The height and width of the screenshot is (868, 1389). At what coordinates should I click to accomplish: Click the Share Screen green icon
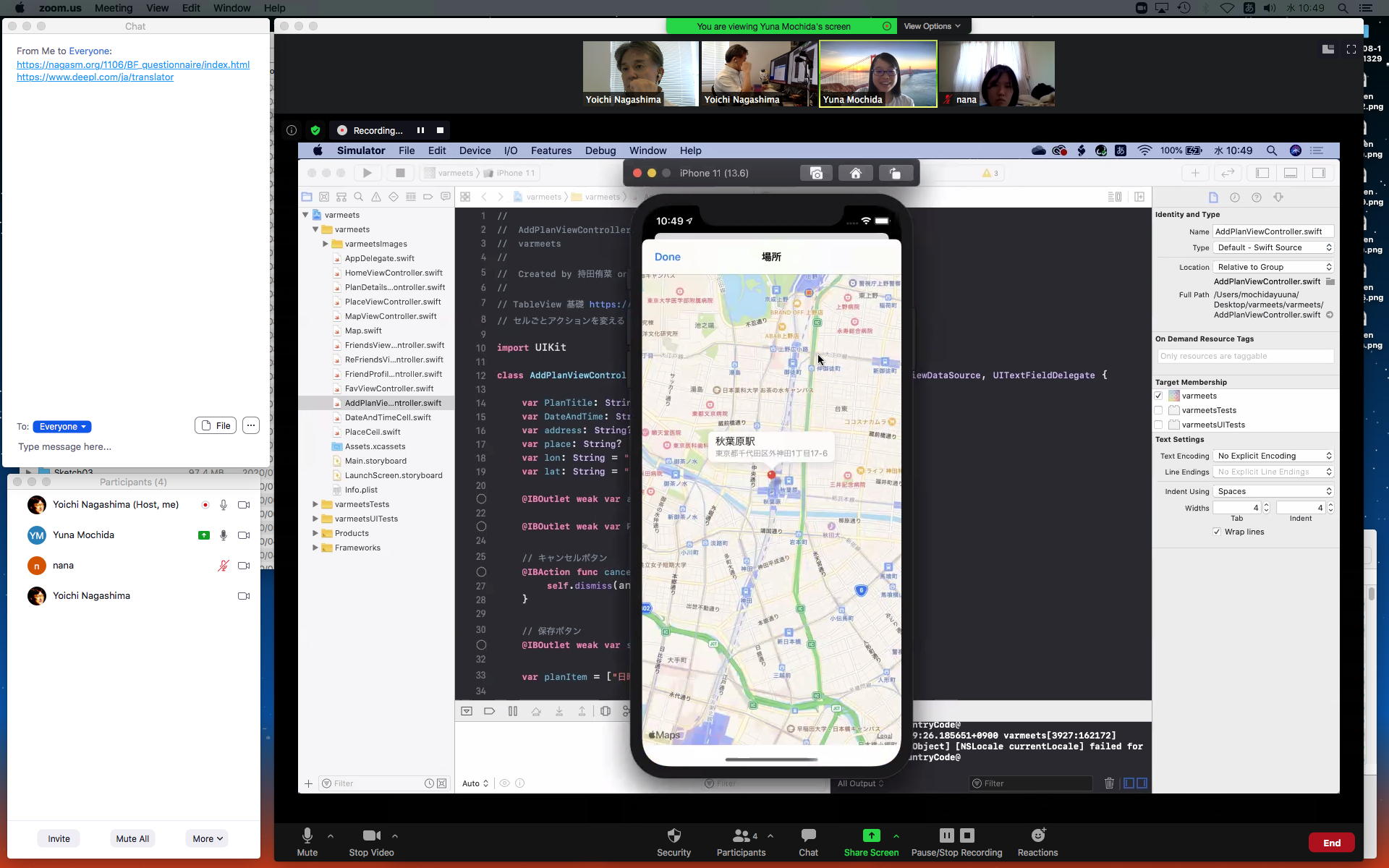pos(871,836)
